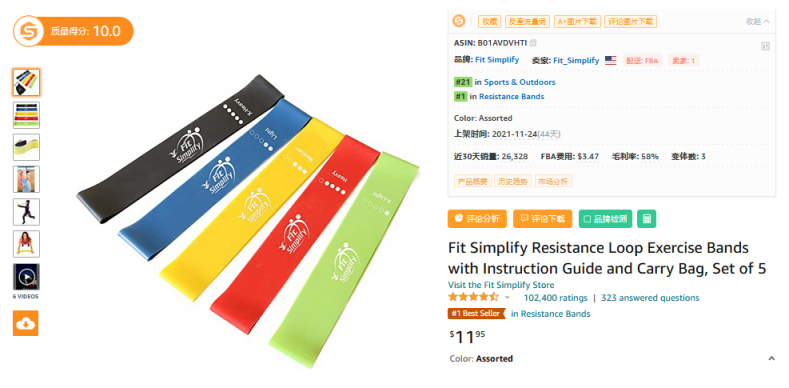Click the 评论下载 button
The height and width of the screenshot is (388, 789).
coord(542,219)
